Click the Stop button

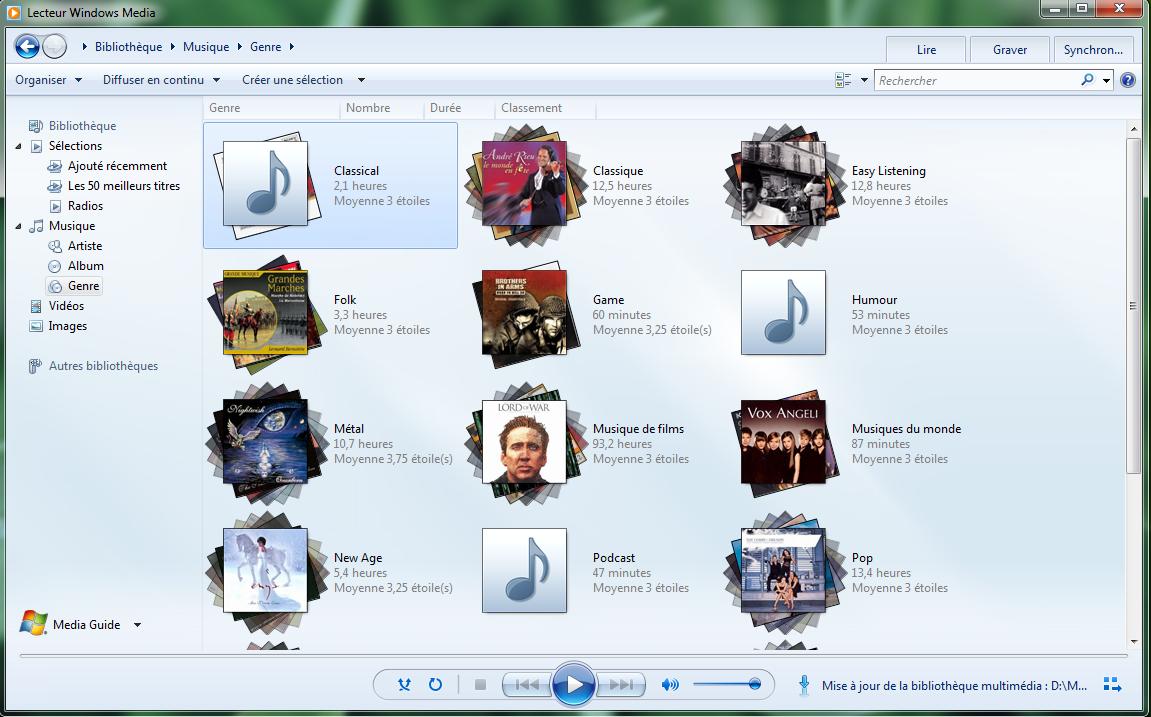(x=480, y=685)
